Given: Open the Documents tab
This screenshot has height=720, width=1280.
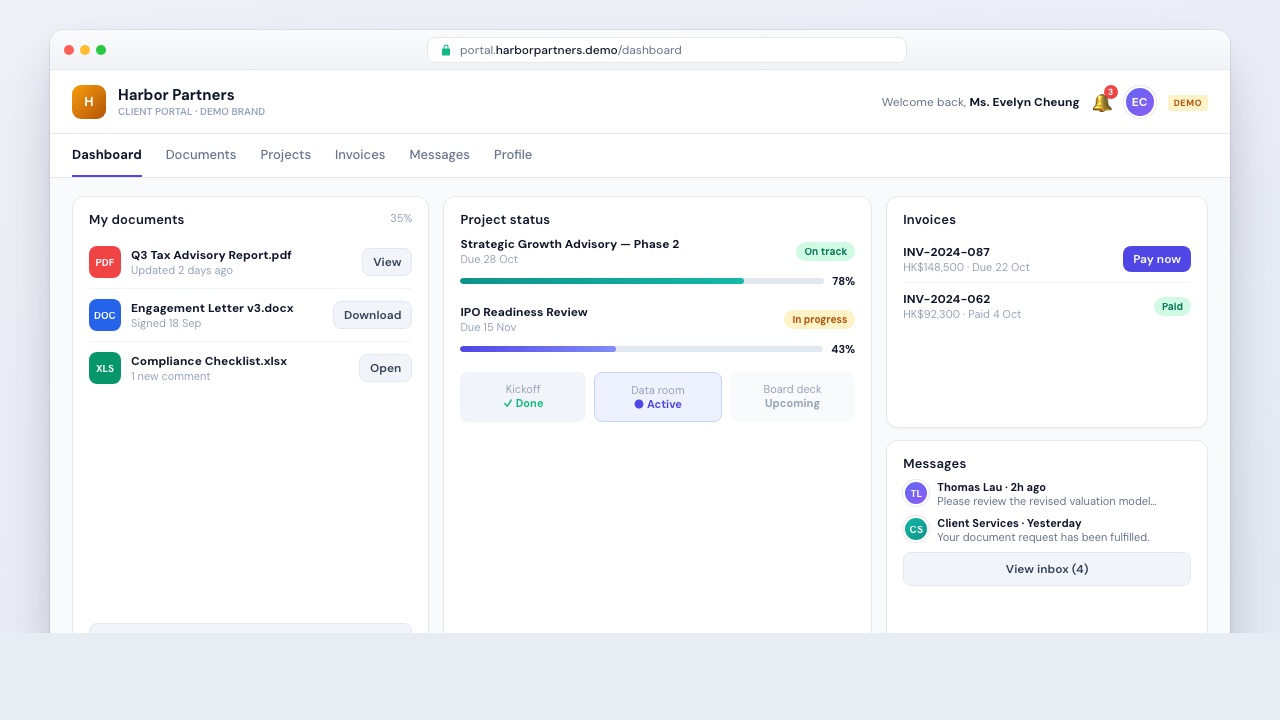Looking at the screenshot, I should [x=201, y=155].
